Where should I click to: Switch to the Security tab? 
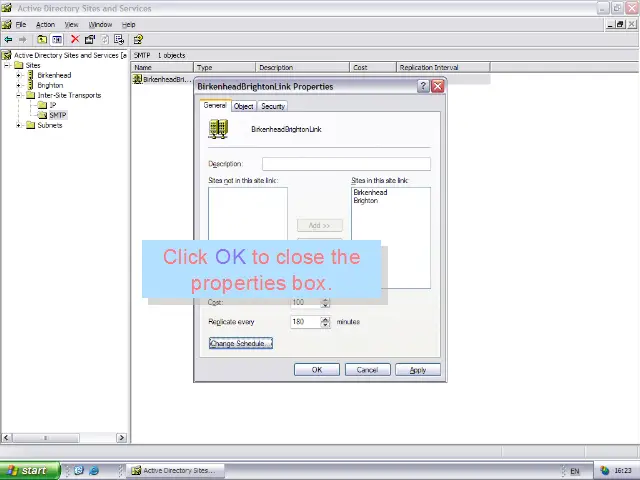(273, 106)
